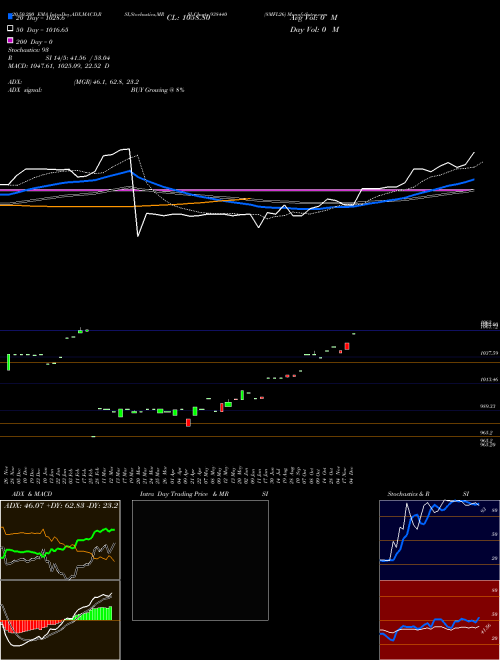500x660 pixels.
Task: Click the '(MGR) 46.1, 62.8, 23.2' ADX values
Action: point(106,82)
